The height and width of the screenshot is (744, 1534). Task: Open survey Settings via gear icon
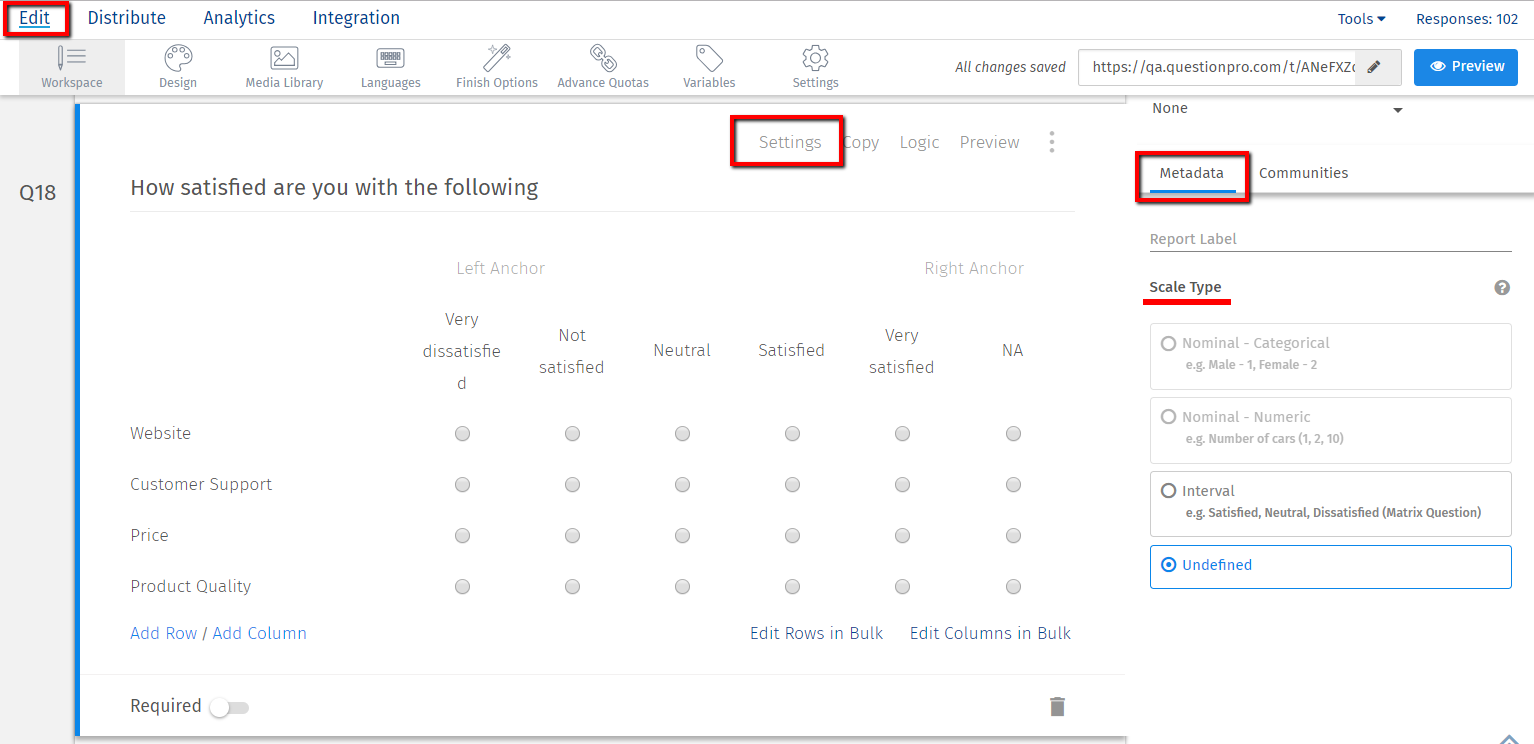coord(814,66)
